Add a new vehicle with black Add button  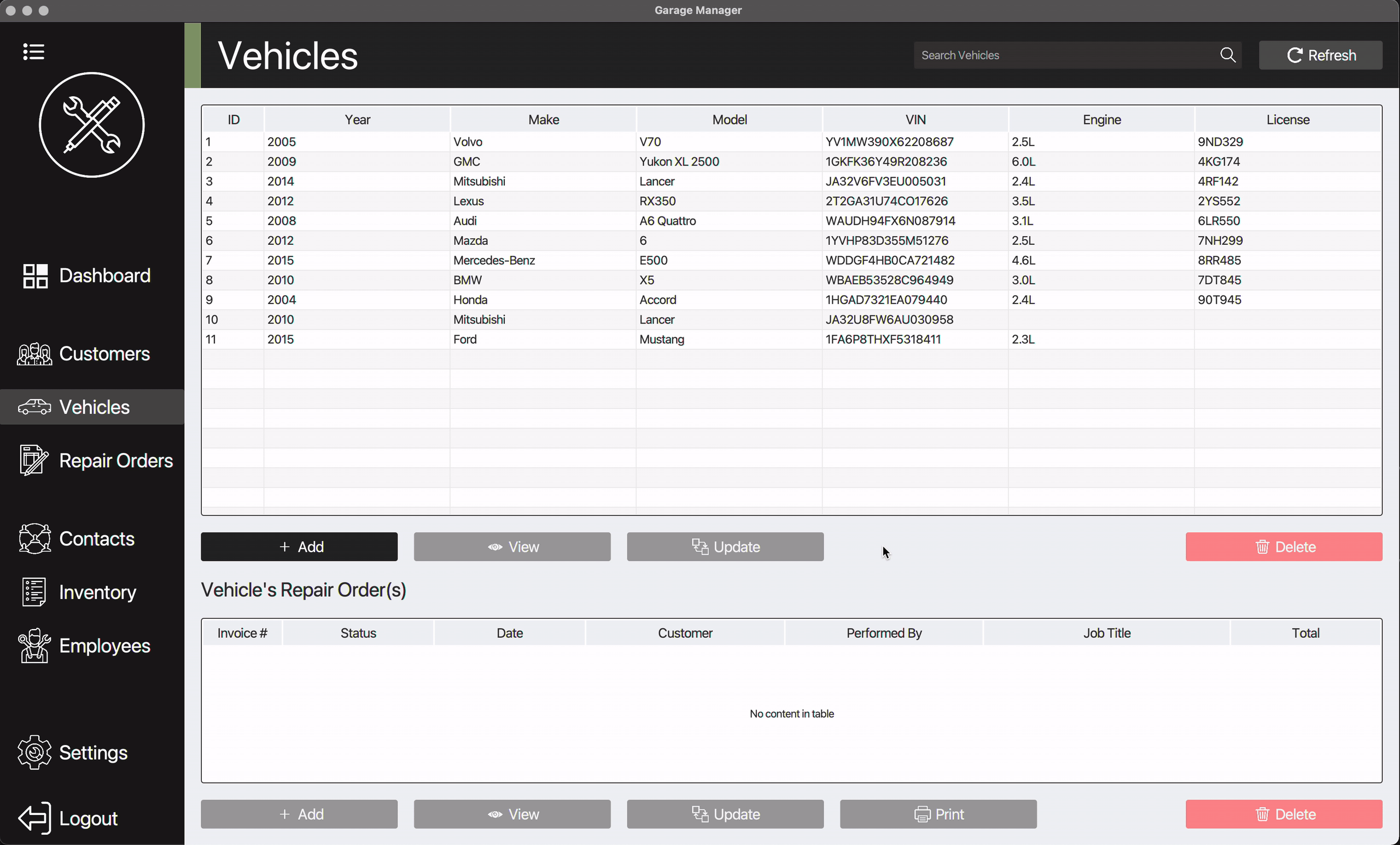pos(299,546)
